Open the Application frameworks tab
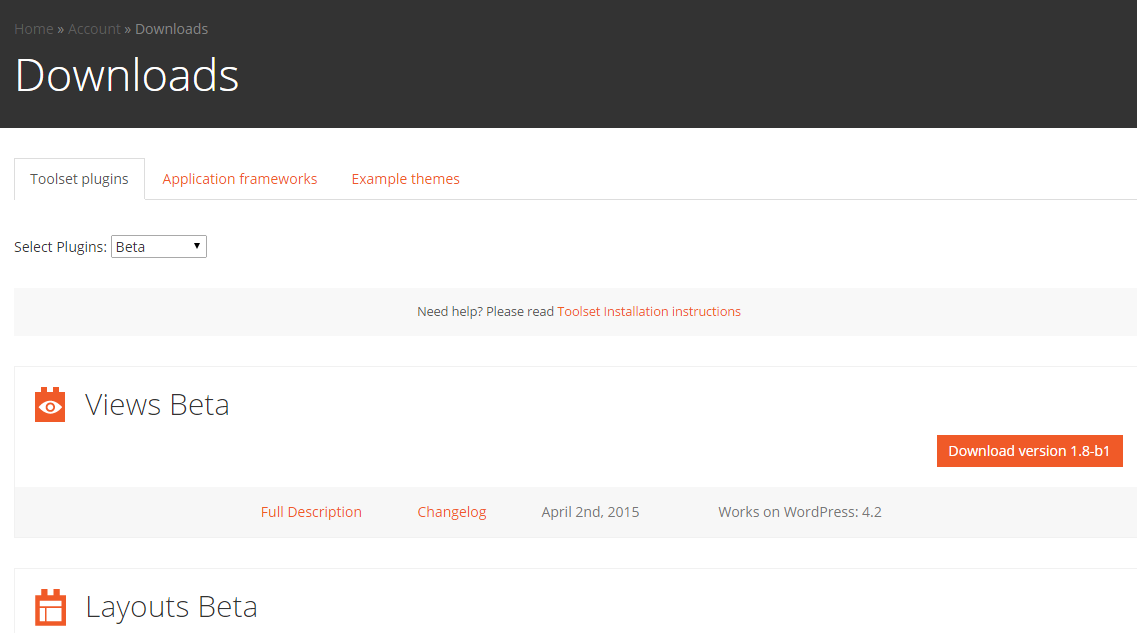The image size is (1137, 633). tap(239, 179)
